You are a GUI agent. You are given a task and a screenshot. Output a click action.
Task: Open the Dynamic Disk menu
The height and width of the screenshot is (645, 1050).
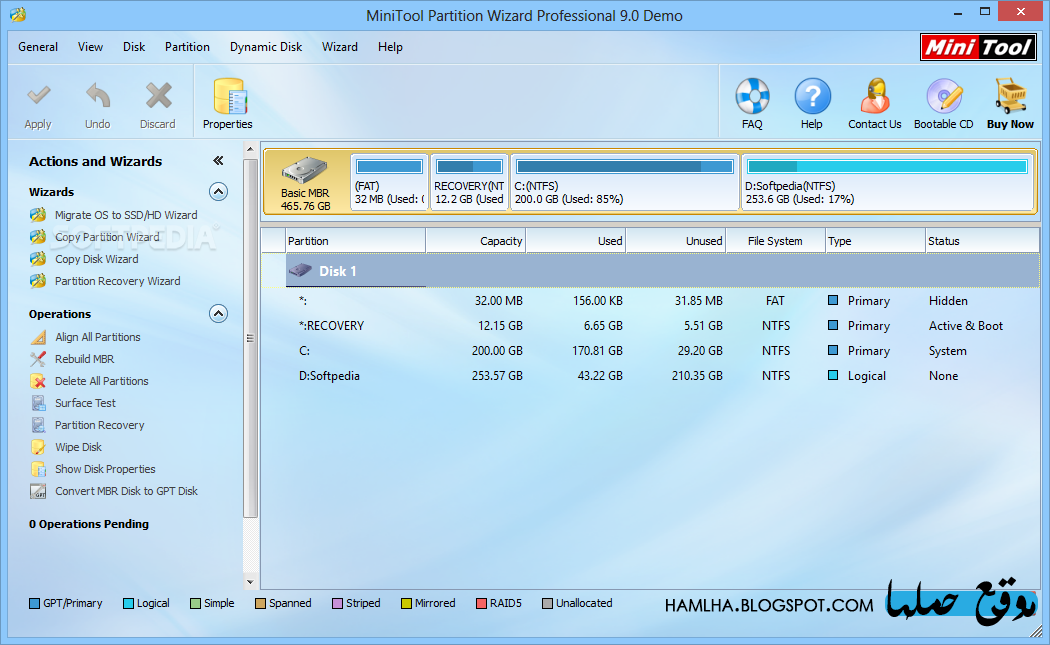[266, 47]
